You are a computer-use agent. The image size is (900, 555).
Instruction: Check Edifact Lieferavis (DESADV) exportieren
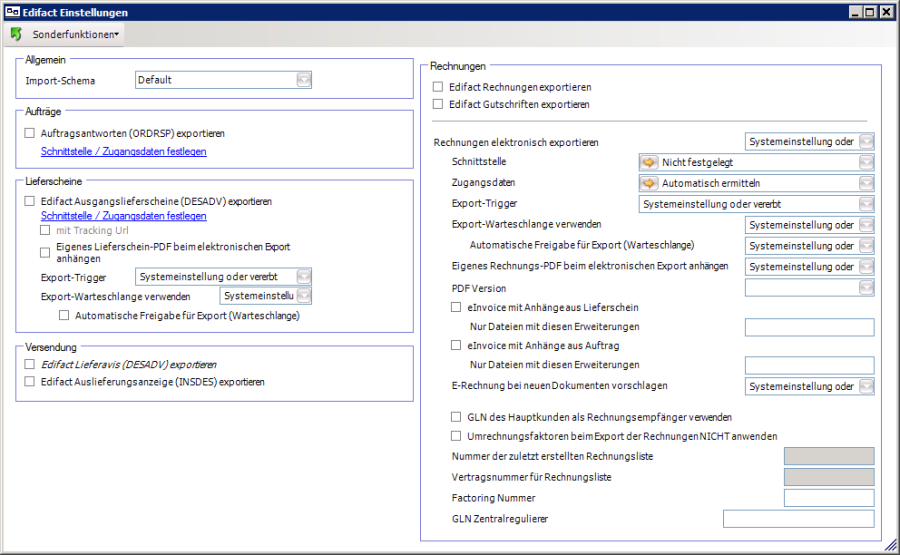[30, 365]
